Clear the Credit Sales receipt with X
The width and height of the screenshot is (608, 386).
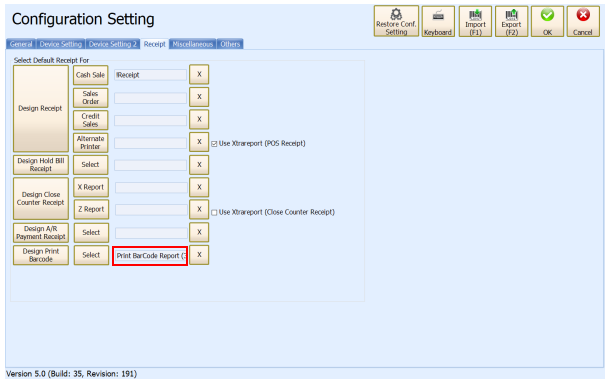199,119
